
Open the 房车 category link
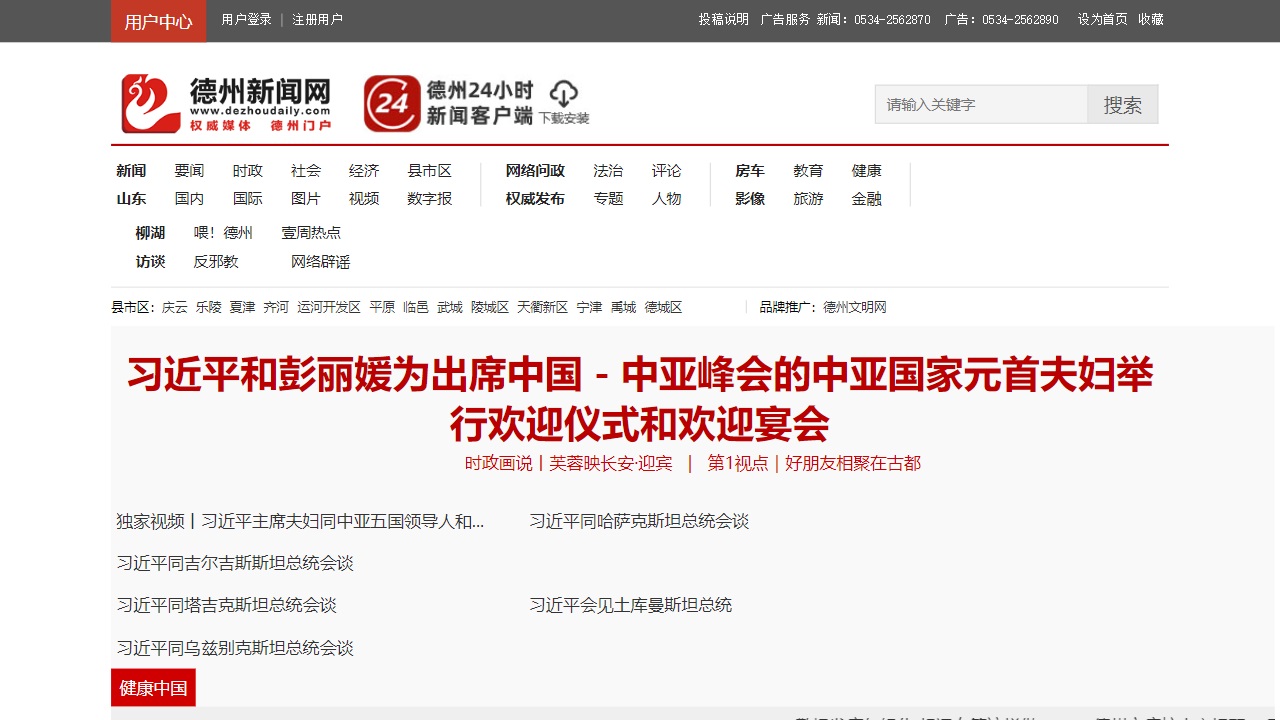tap(750, 171)
